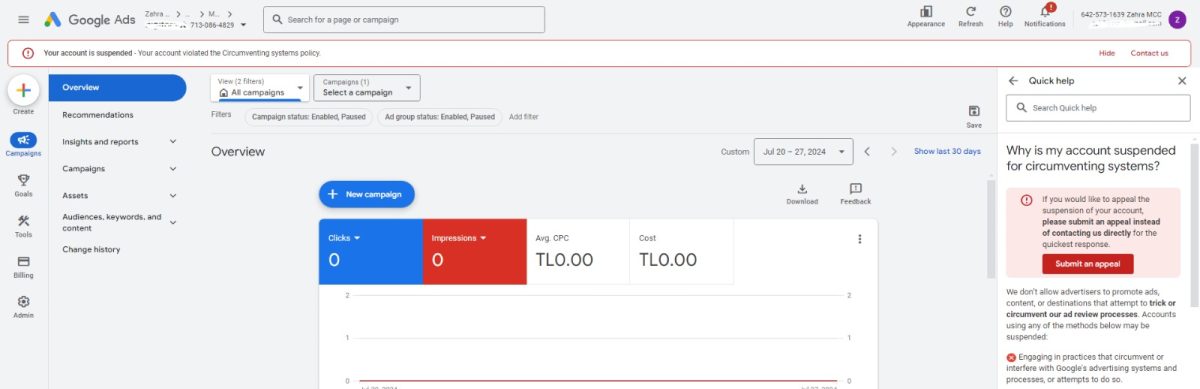Click the red suspension alert icon in banner
The width and height of the screenshot is (1200, 389).
pyautogui.click(x=28, y=53)
